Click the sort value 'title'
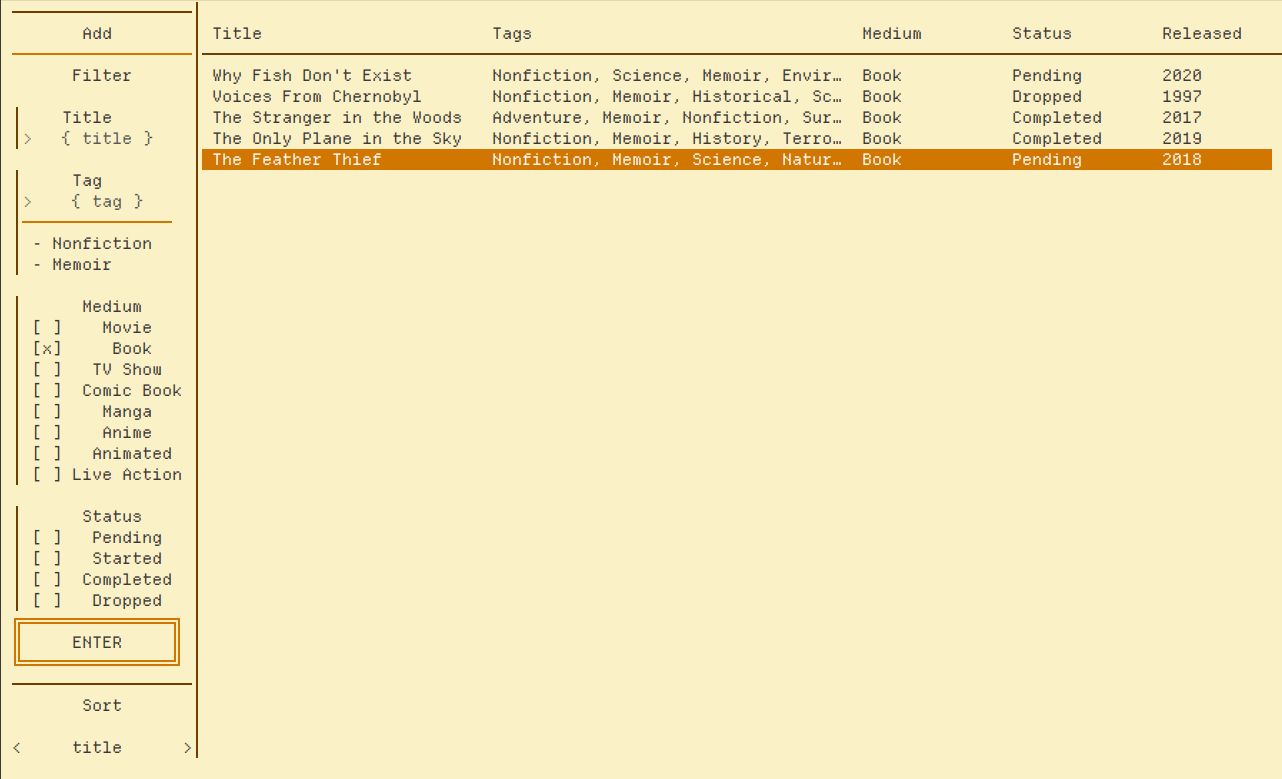 (97, 747)
